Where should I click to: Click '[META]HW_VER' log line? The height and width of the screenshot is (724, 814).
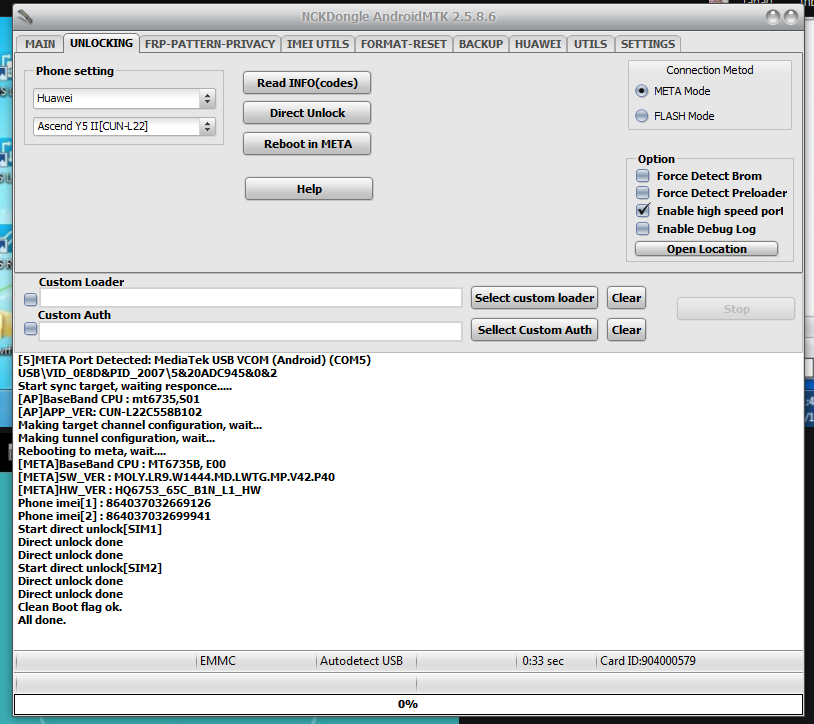click(139, 490)
